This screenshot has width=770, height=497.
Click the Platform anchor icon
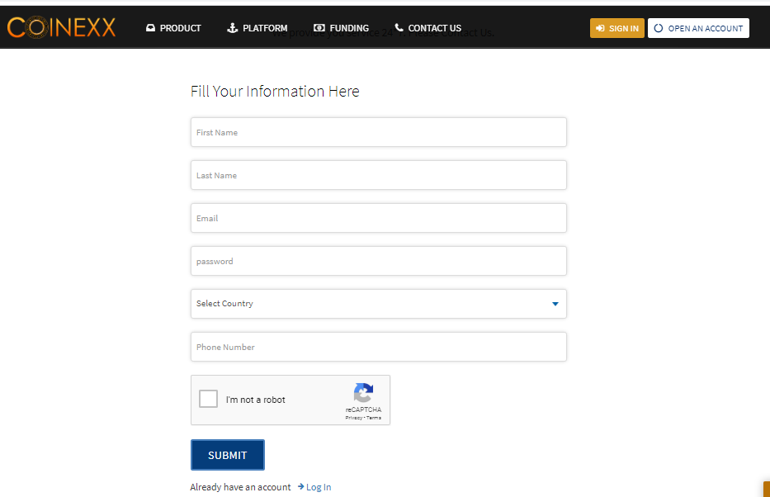tap(232, 28)
